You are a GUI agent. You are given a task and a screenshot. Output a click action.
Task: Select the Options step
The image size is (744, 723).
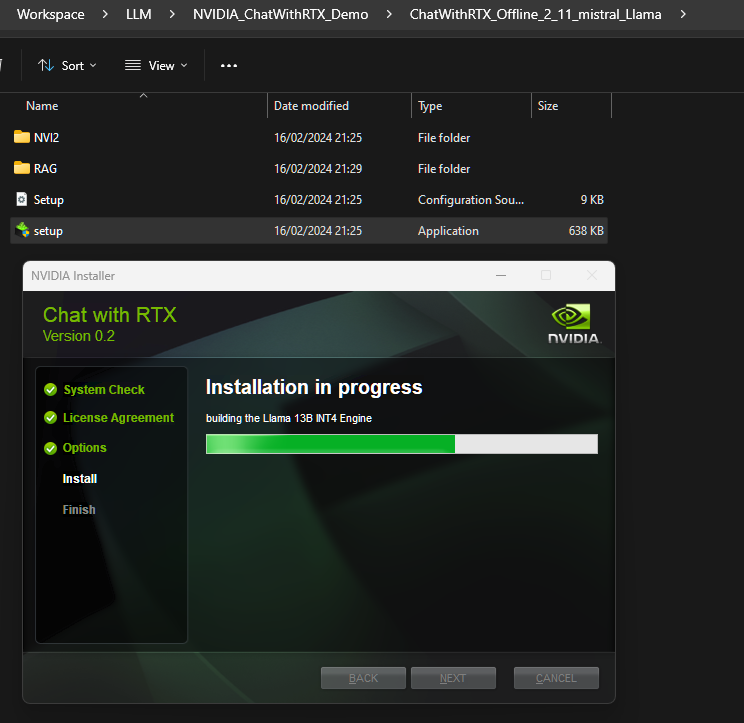pyautogui.click(x=84, y=448)
